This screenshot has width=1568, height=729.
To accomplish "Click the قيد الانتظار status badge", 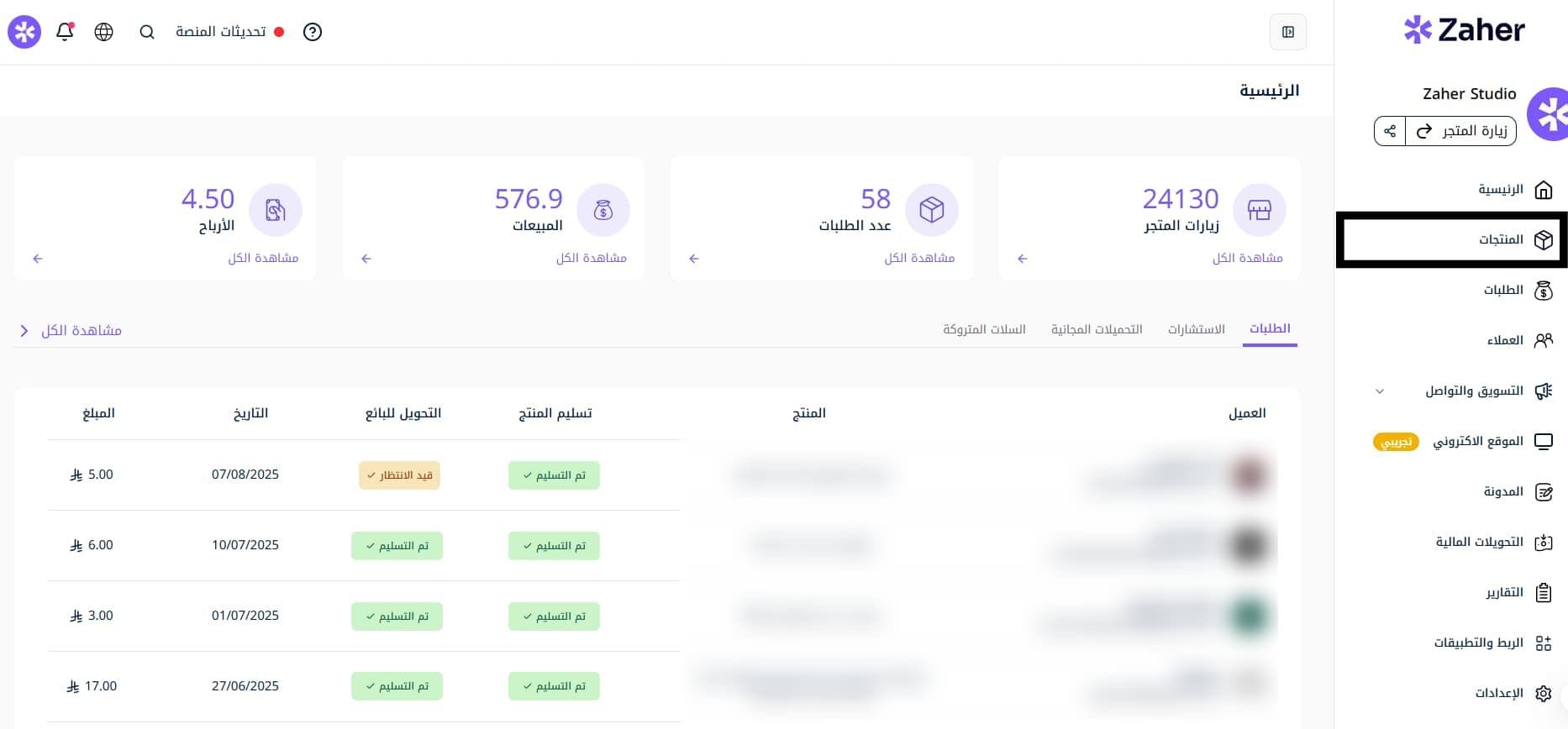I will tap(400, 475).
